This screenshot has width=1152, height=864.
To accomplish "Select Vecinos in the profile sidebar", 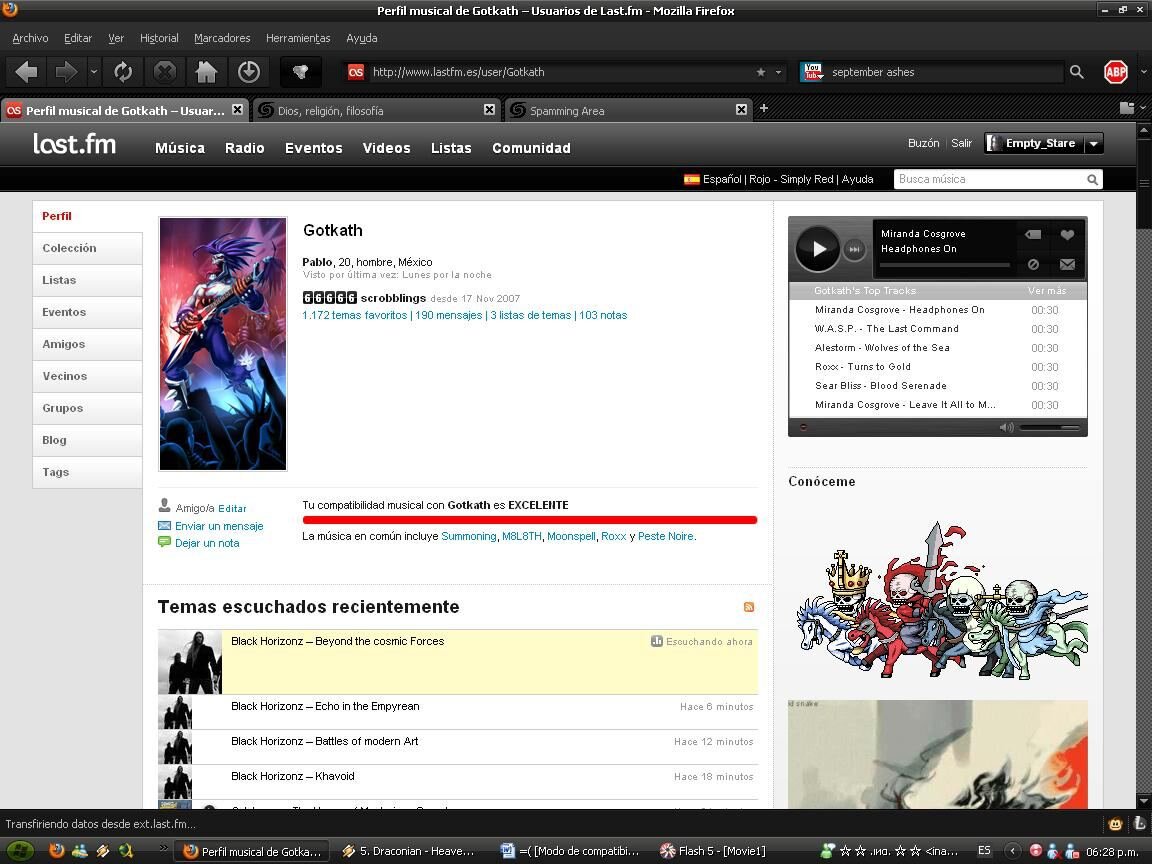I will point(87,376).
